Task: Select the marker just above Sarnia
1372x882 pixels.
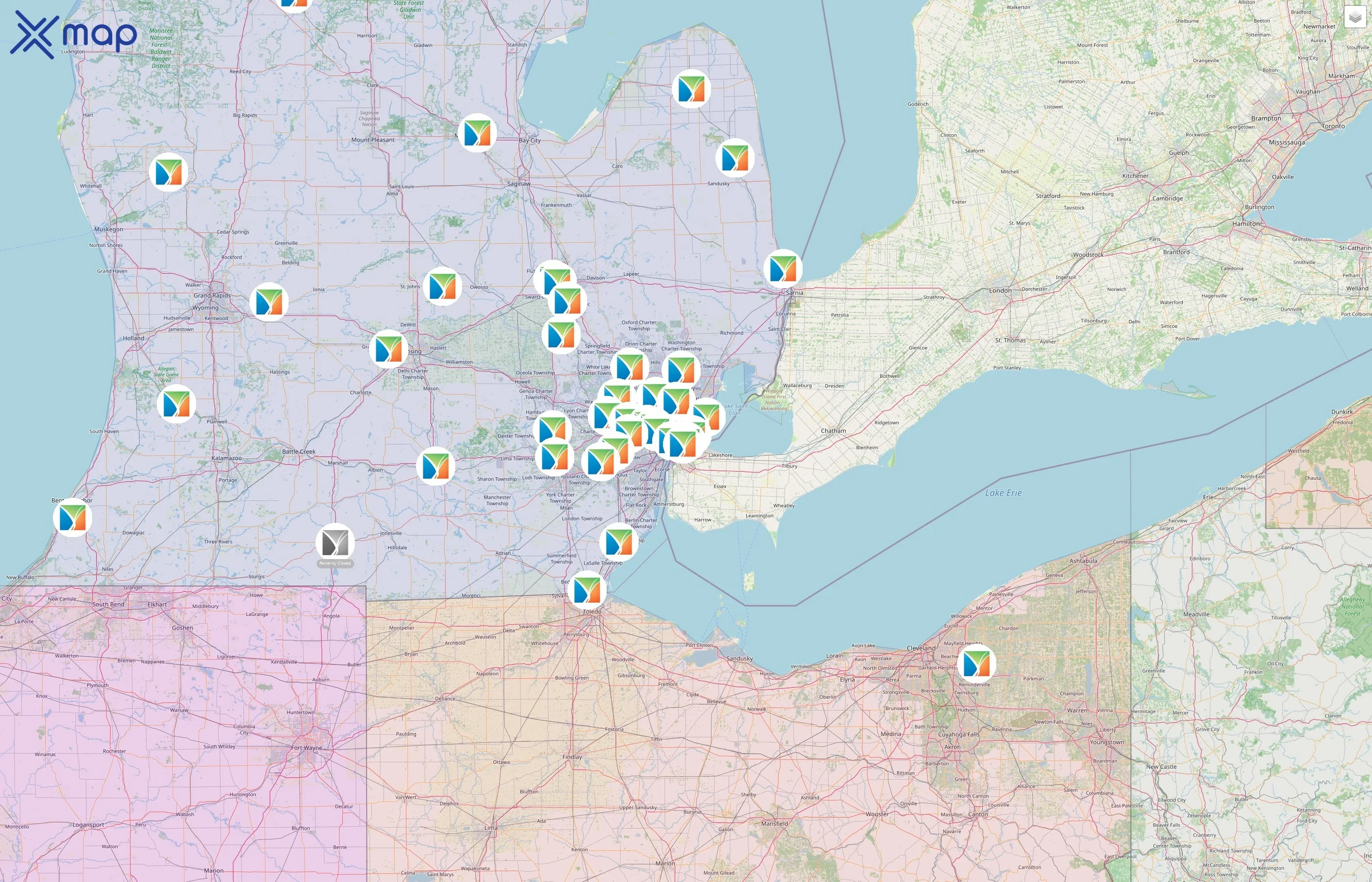Action: 783,269
